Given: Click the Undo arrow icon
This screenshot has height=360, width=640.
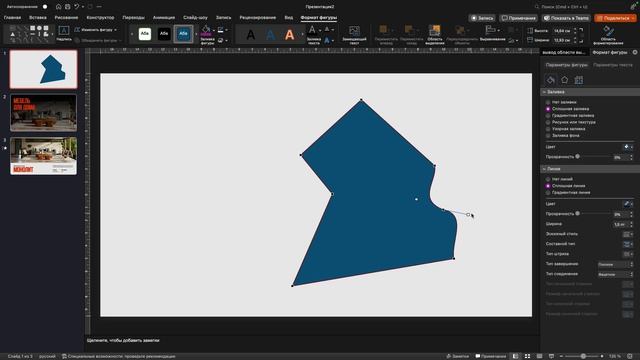Looking at the screenshot, I should (76, 7).
